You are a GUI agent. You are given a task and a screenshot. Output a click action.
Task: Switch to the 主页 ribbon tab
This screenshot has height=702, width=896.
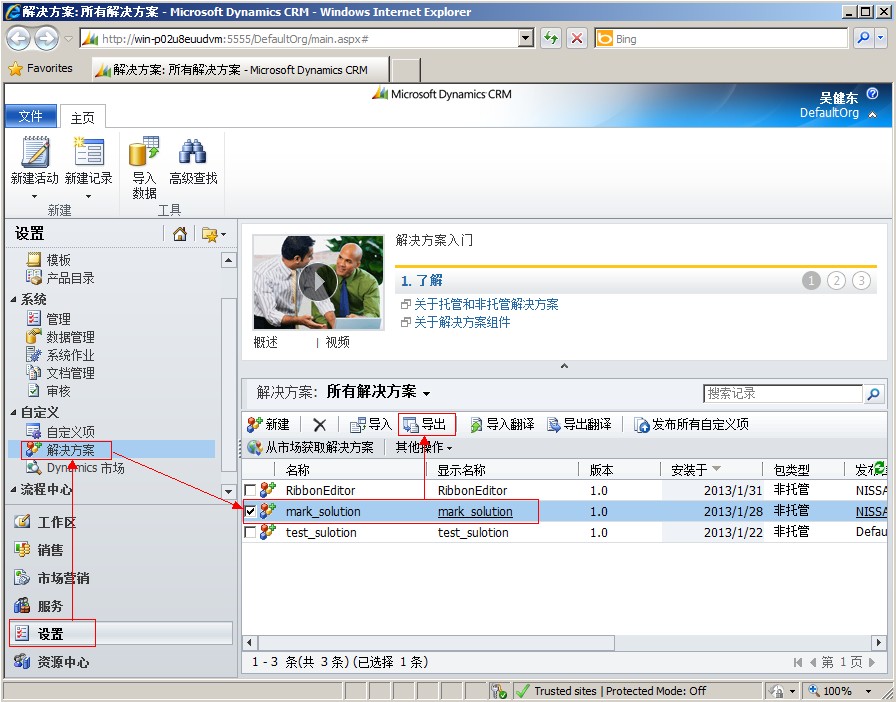point(82,118)
